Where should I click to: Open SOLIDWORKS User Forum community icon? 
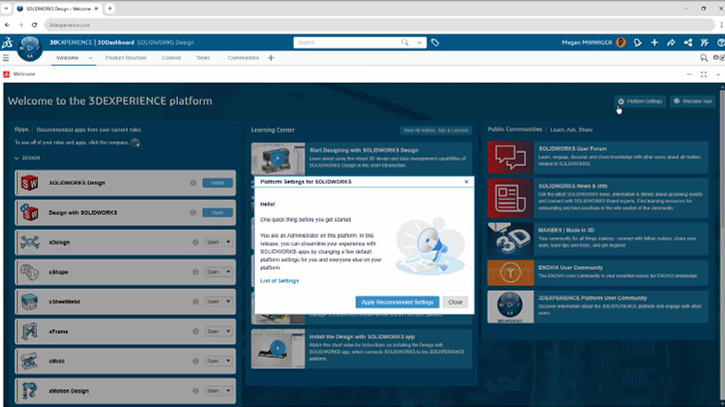pos(510,157)
